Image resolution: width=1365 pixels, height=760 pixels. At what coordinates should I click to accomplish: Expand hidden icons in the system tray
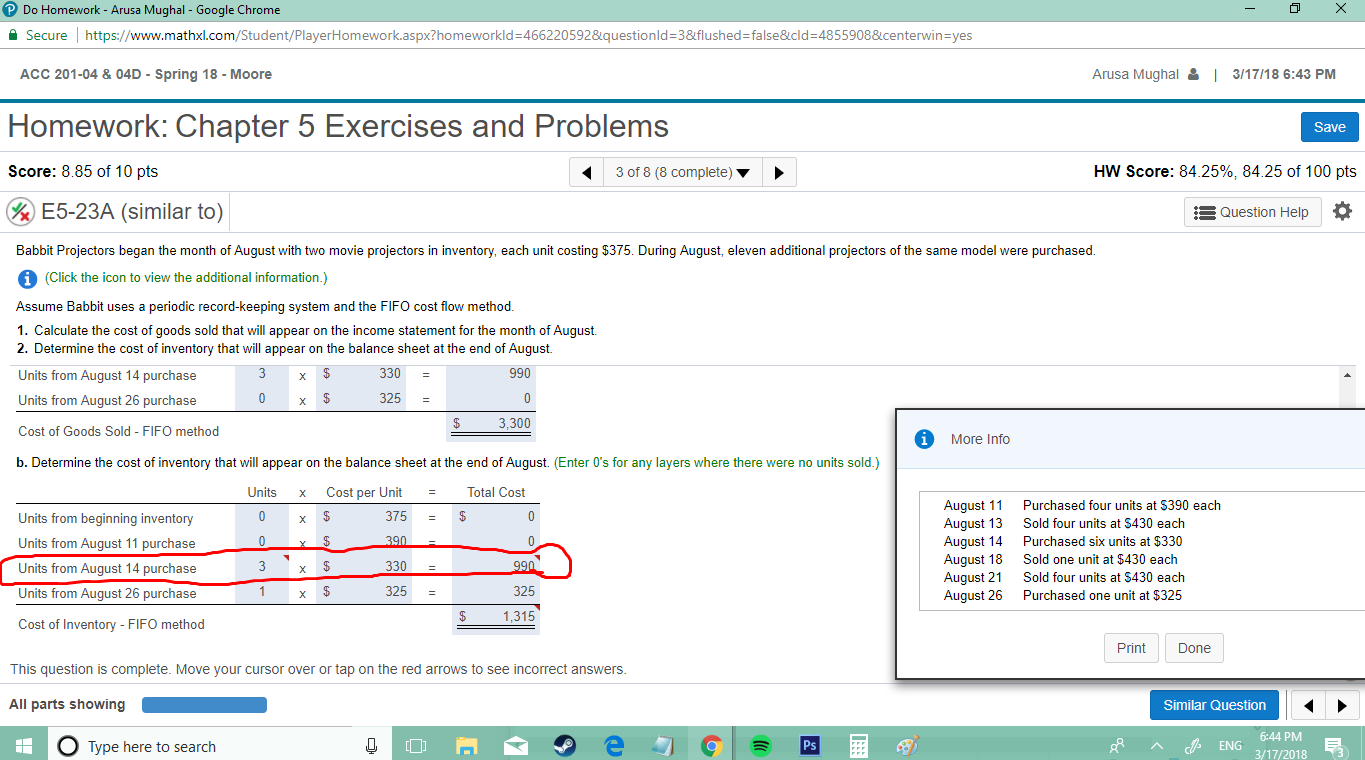[x=1156, y=745]
